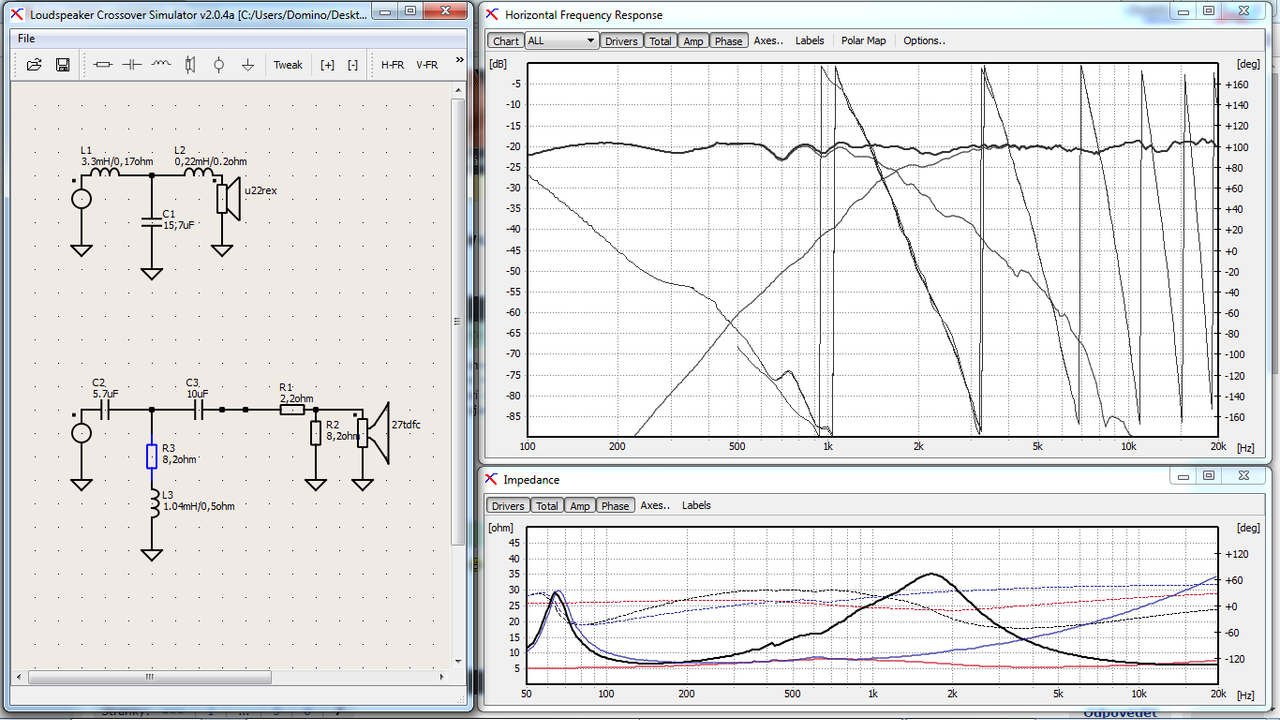1280x720 pixels.
Task: Toggle Amp in the Impedance window
Action: (x=580, y=506)
